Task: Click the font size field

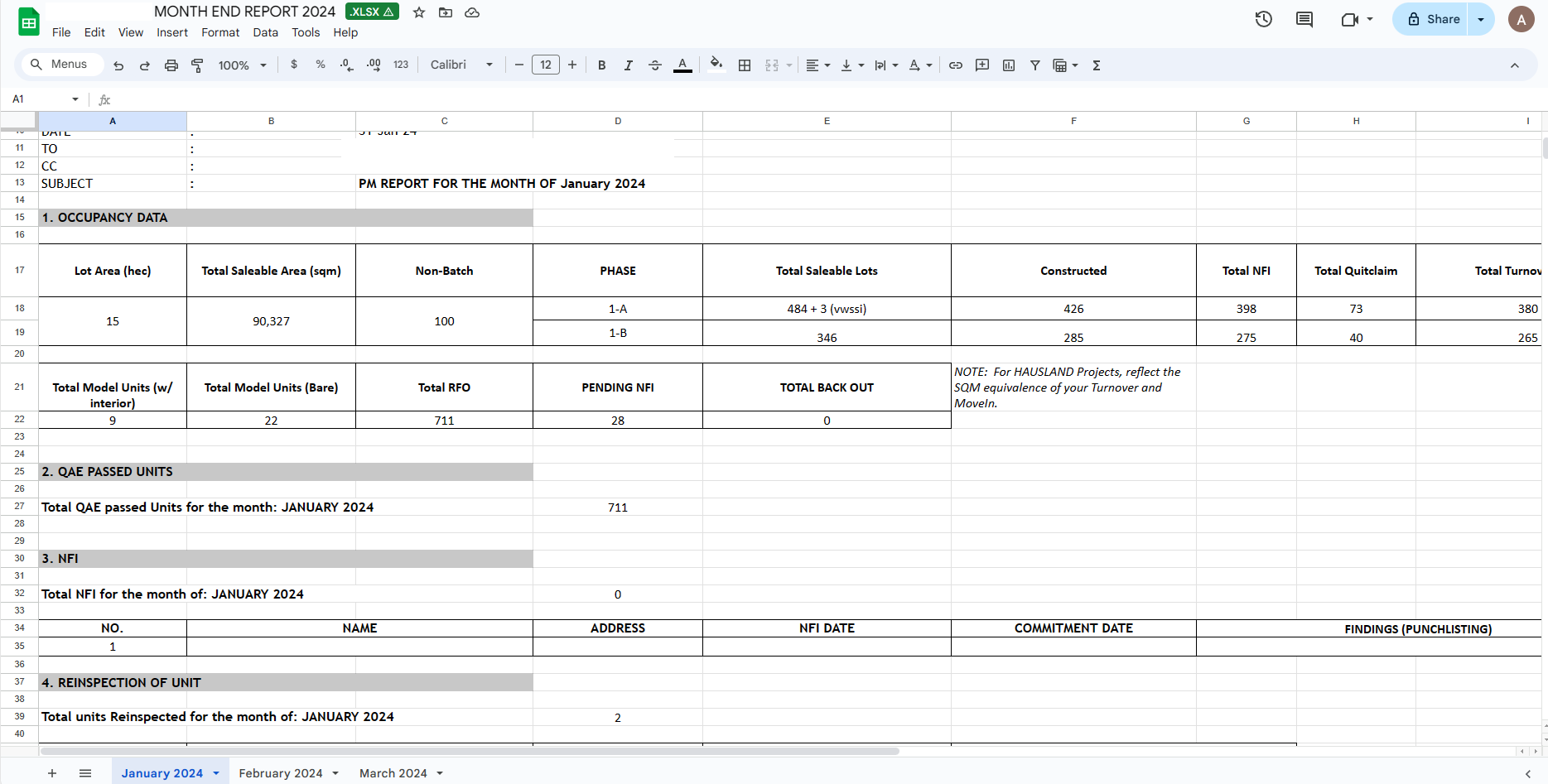Action: pos(546,65)
